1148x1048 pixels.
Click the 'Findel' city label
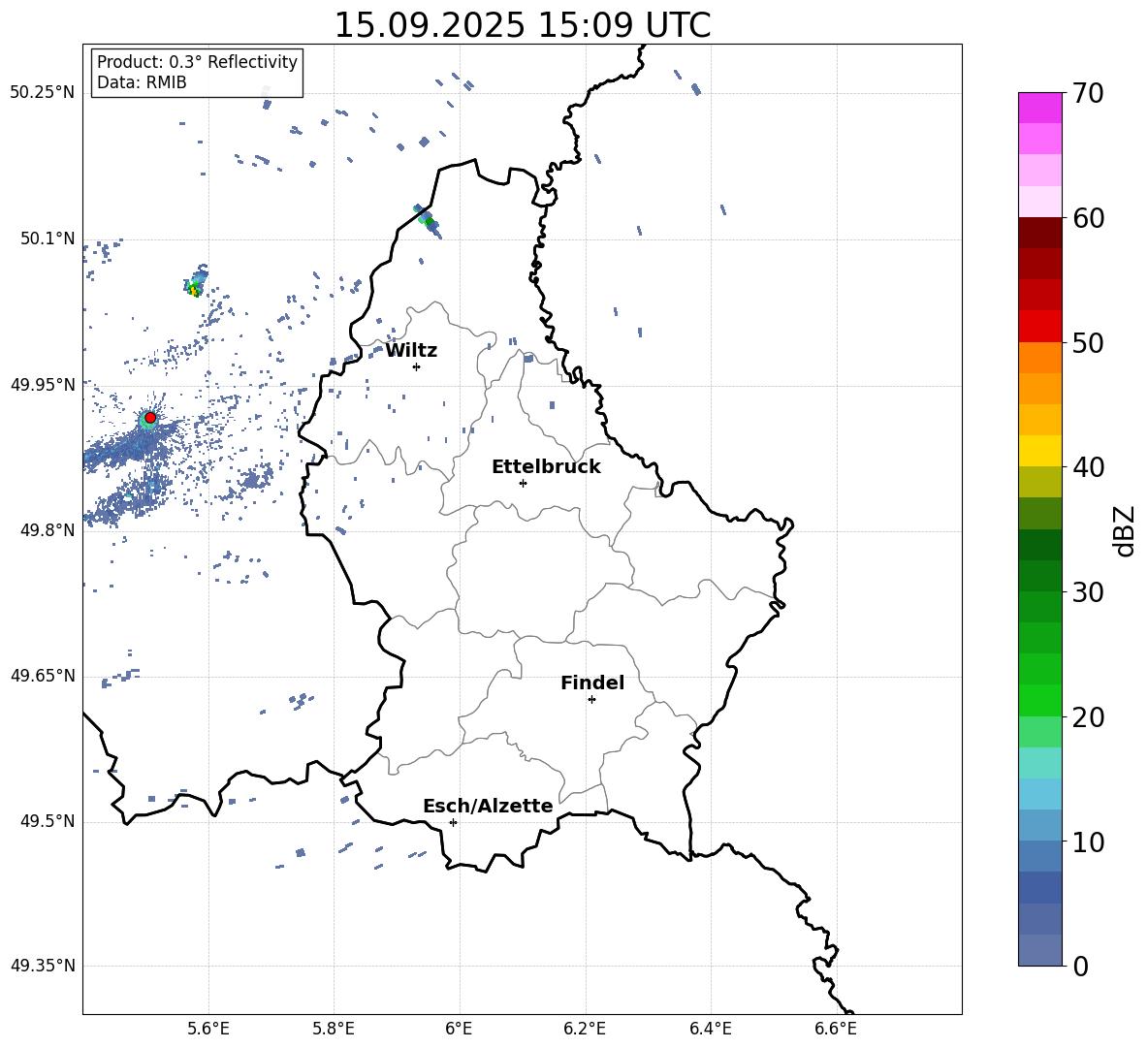click(592, 683)
